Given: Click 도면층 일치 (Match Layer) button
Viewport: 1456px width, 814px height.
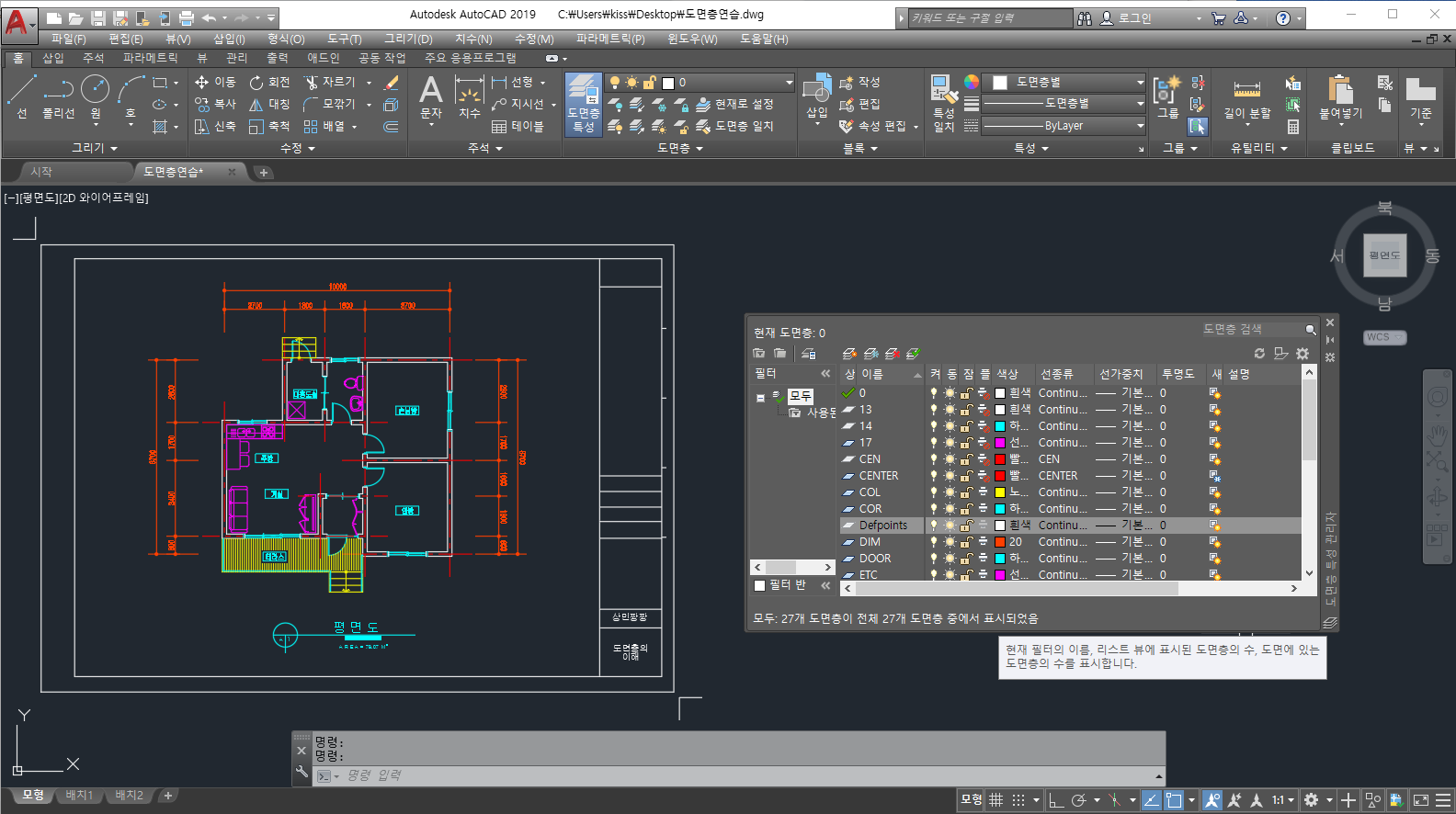Looking at the screenshot, I should click(734, 126).
